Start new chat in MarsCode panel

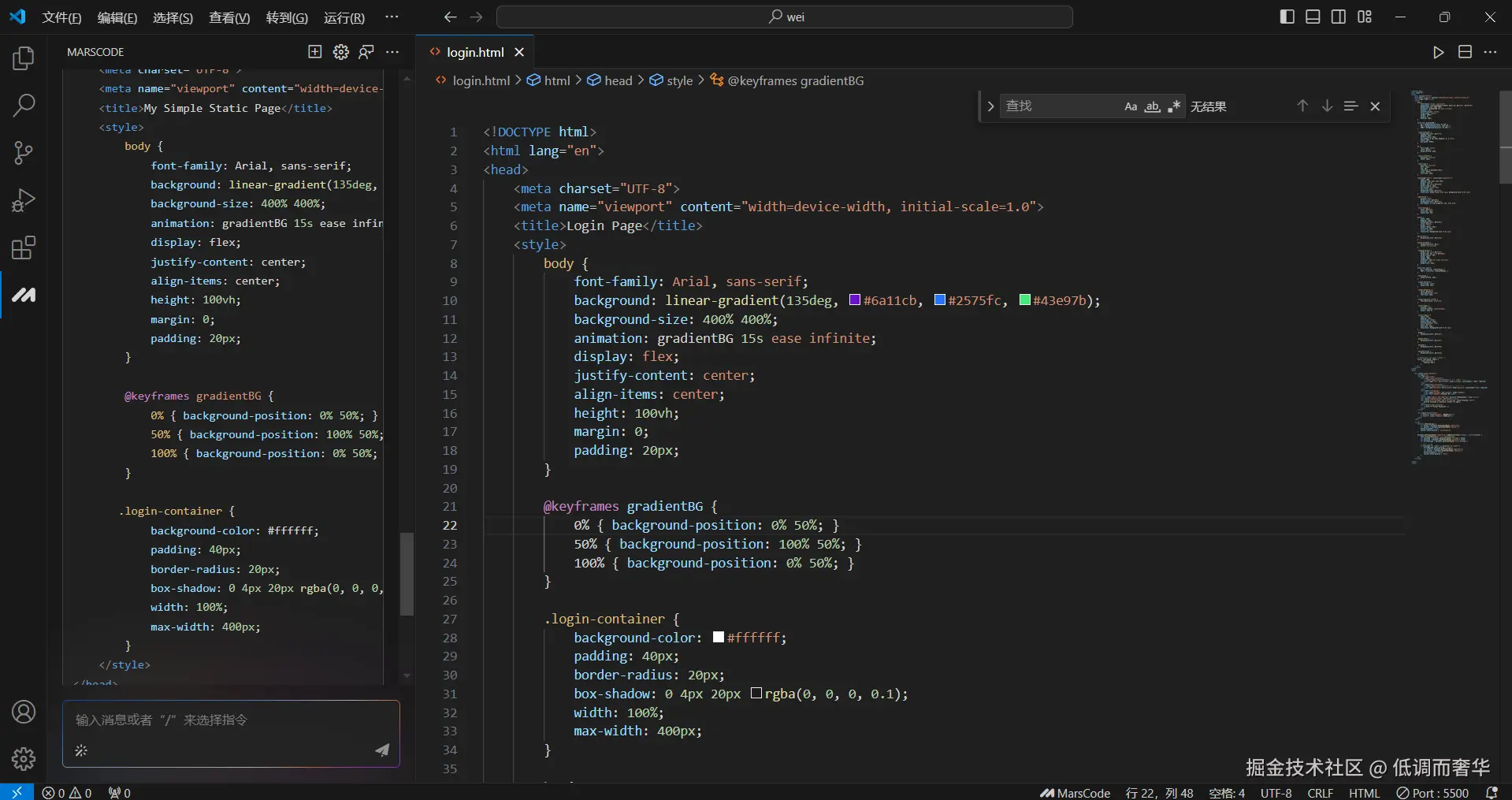click(315, 52)
